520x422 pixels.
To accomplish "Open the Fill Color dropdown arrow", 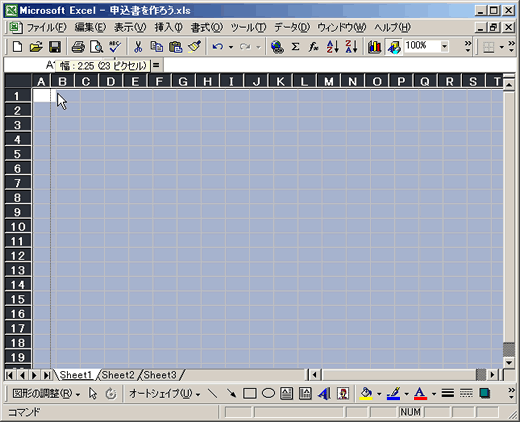I will tap(379, 394).
